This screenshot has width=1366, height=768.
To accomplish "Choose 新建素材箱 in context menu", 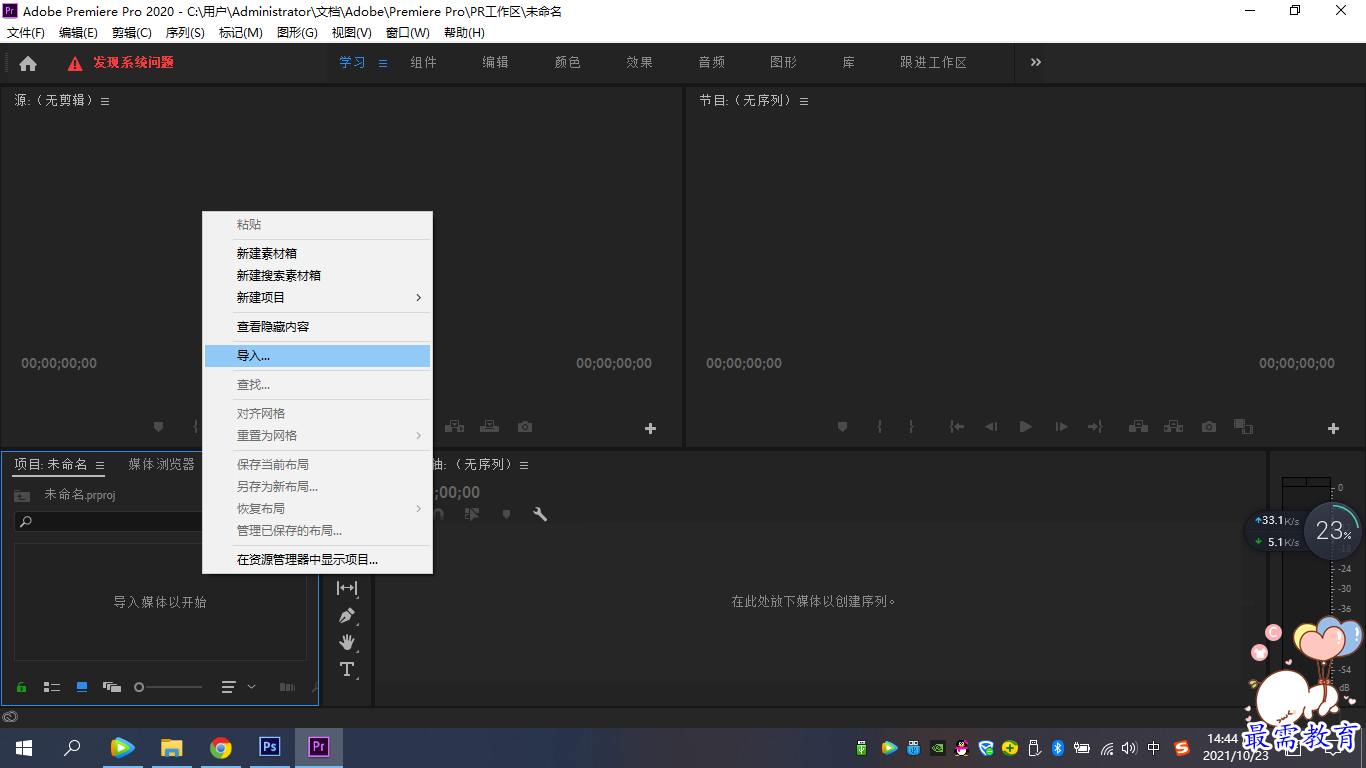I will 318,253.
